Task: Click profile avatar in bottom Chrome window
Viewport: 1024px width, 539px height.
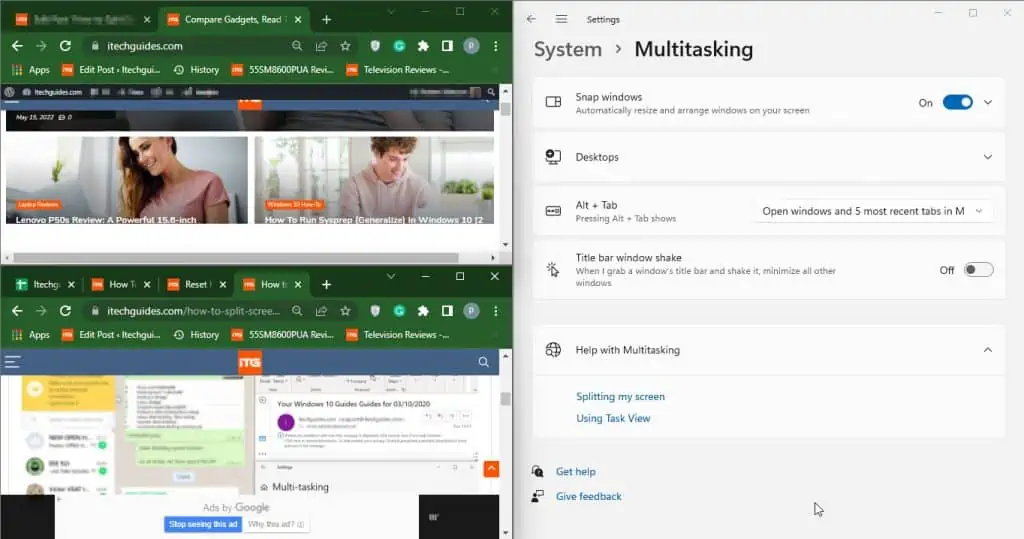Action: [472, 311]
